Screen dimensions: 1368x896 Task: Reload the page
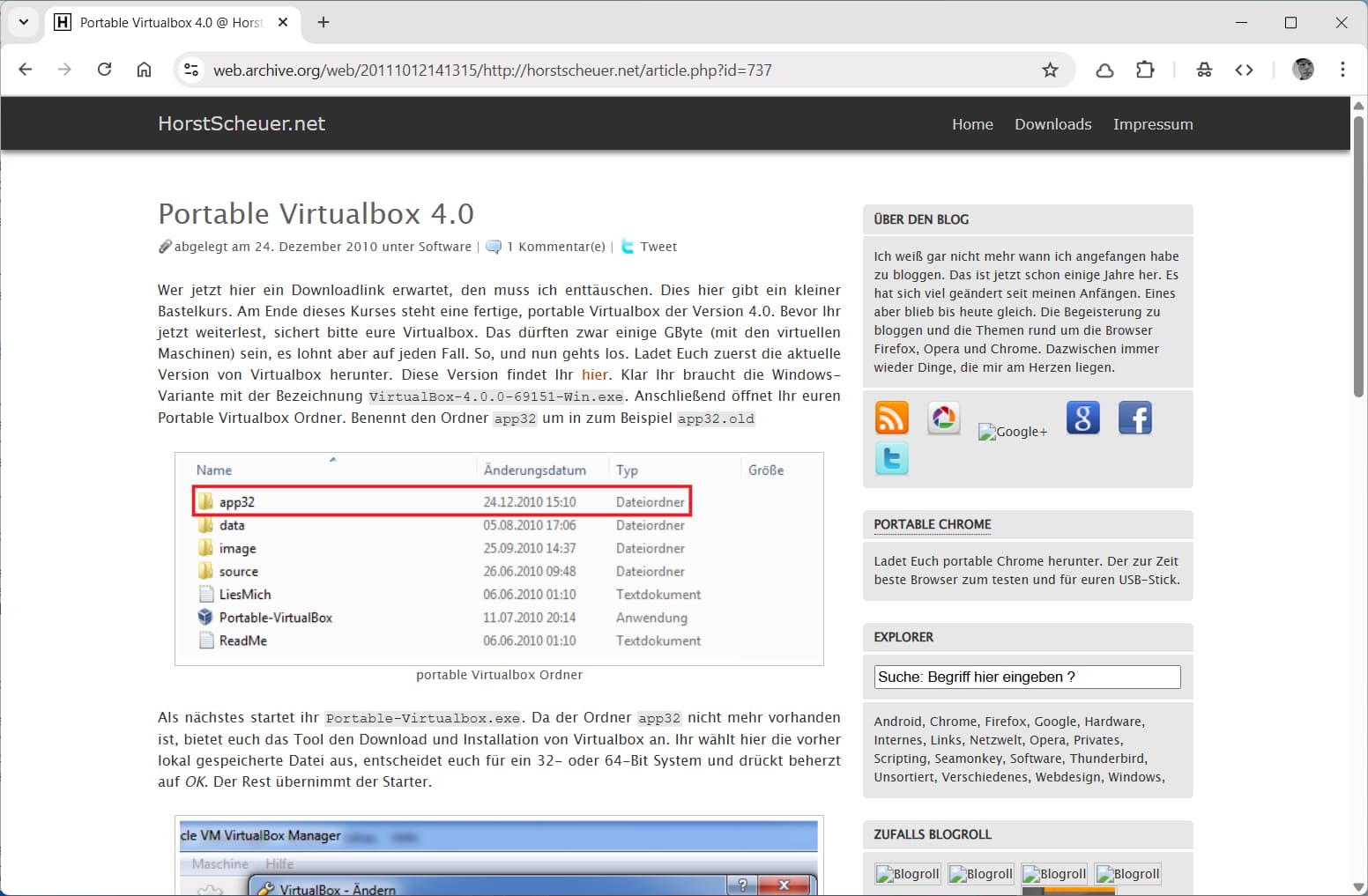pos(104,70)
